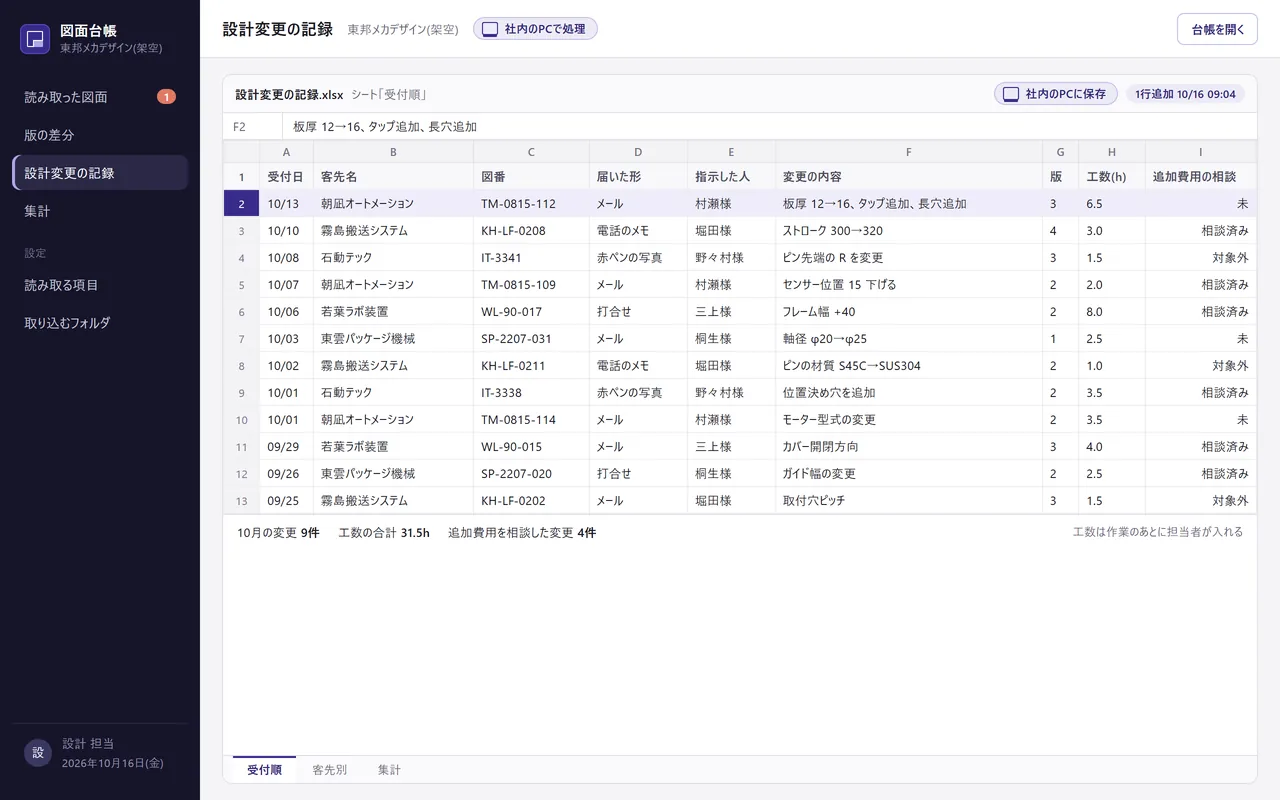The height and width of the screenshot is (800, 1280).
Task: Click the cell SP-2207-020
Action: coord(531,474)
